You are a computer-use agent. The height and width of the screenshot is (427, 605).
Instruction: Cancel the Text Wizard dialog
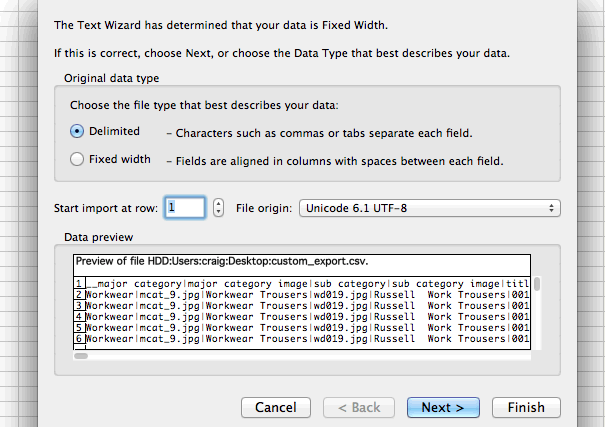276,407
